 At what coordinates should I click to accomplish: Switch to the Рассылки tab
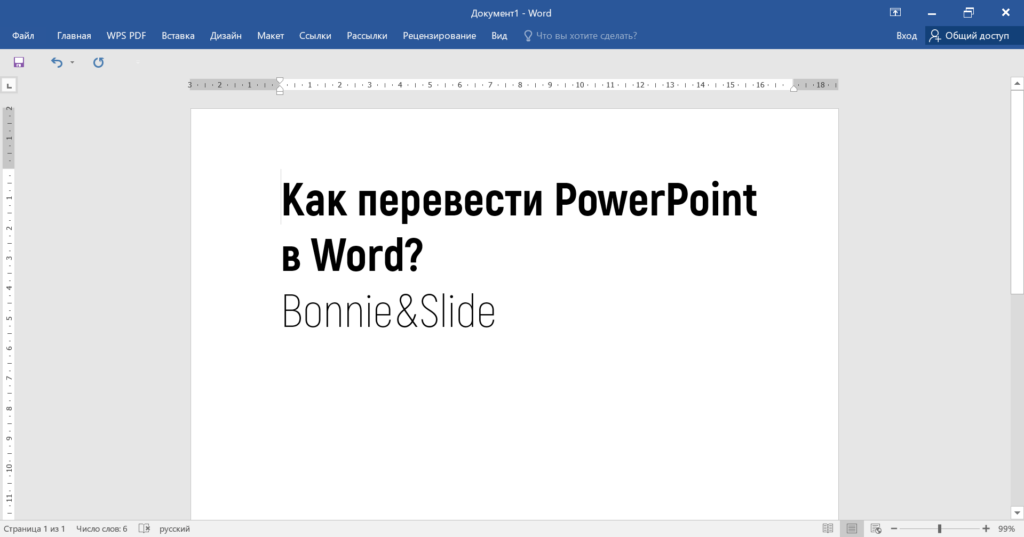[366, 36]
